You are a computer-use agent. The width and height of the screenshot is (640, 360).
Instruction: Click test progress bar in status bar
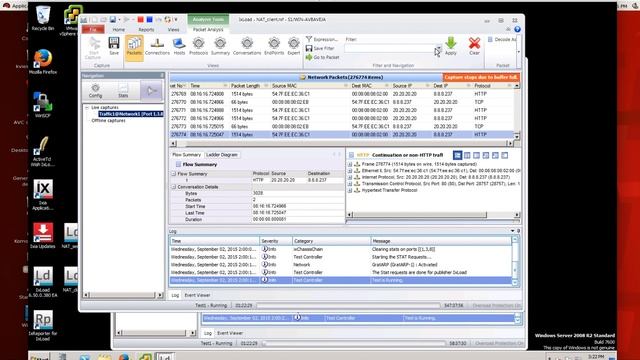[x=348, y=305]
